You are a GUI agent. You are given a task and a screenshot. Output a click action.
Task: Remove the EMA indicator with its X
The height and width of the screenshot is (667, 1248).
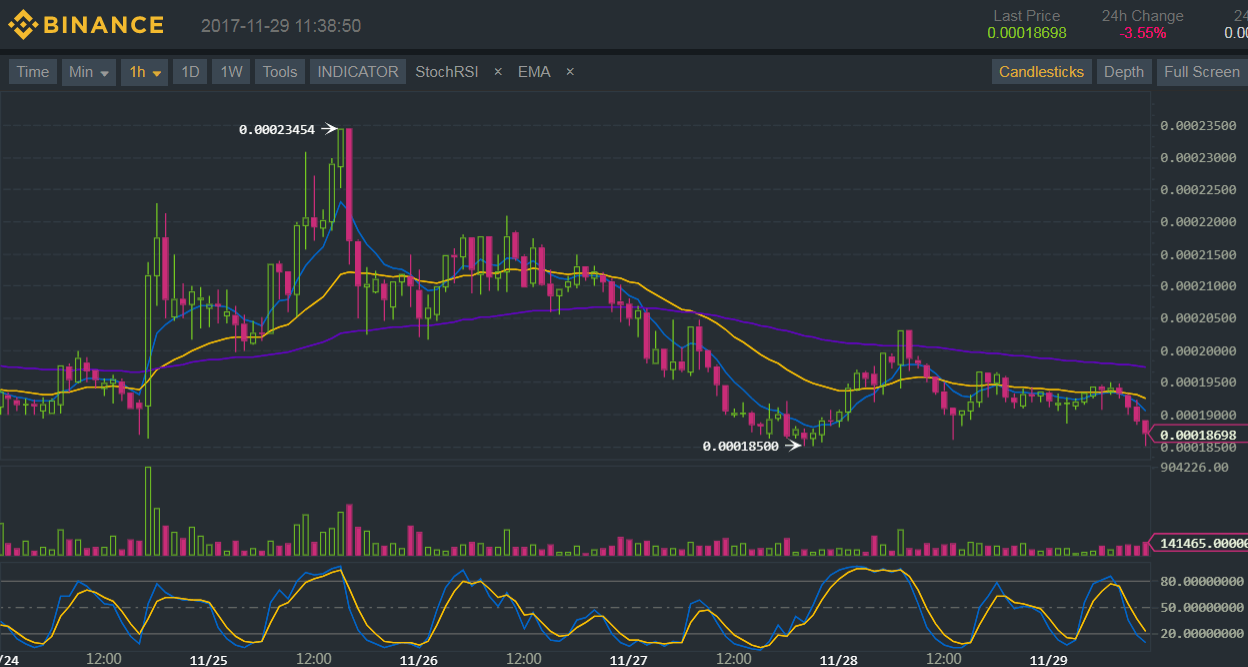570,72
